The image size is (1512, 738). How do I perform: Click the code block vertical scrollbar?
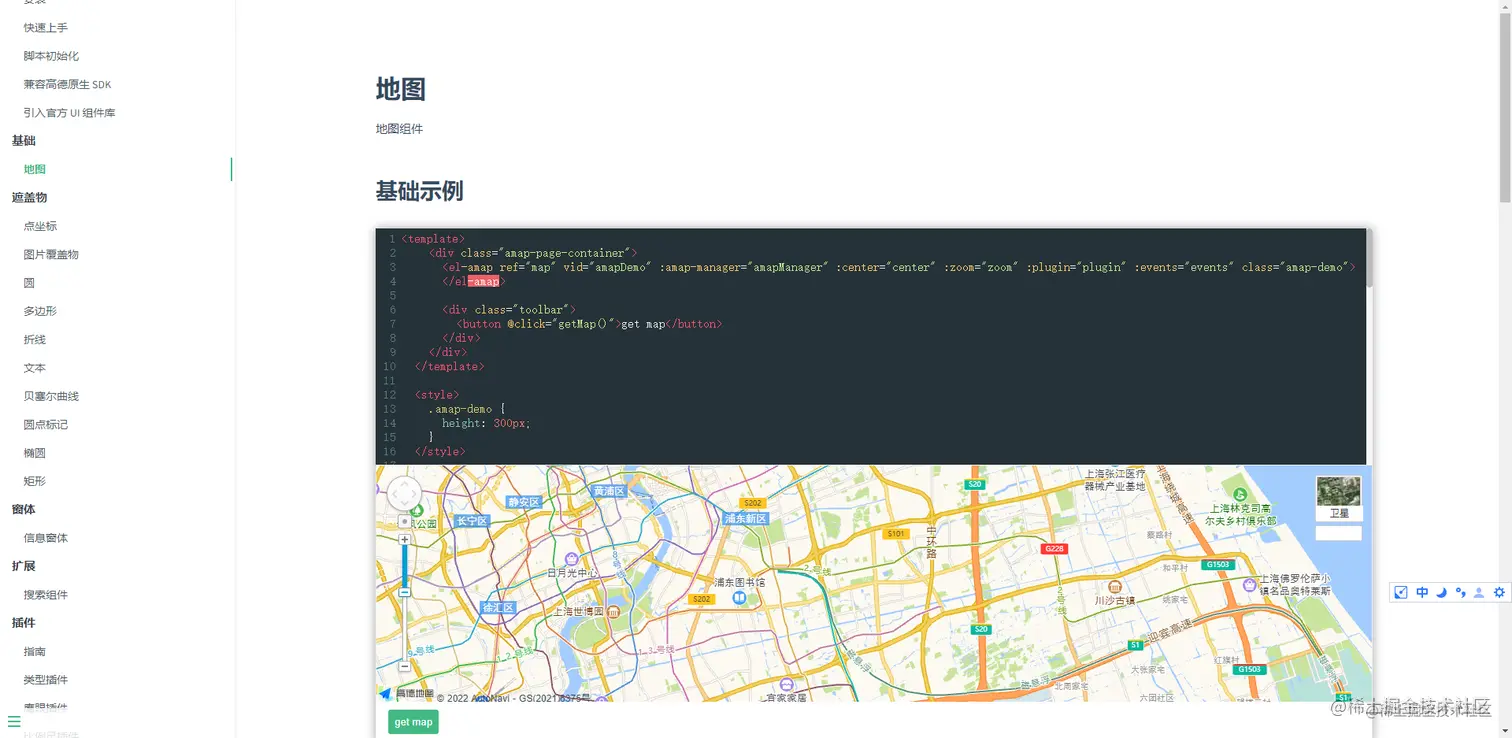(1369, 258)
